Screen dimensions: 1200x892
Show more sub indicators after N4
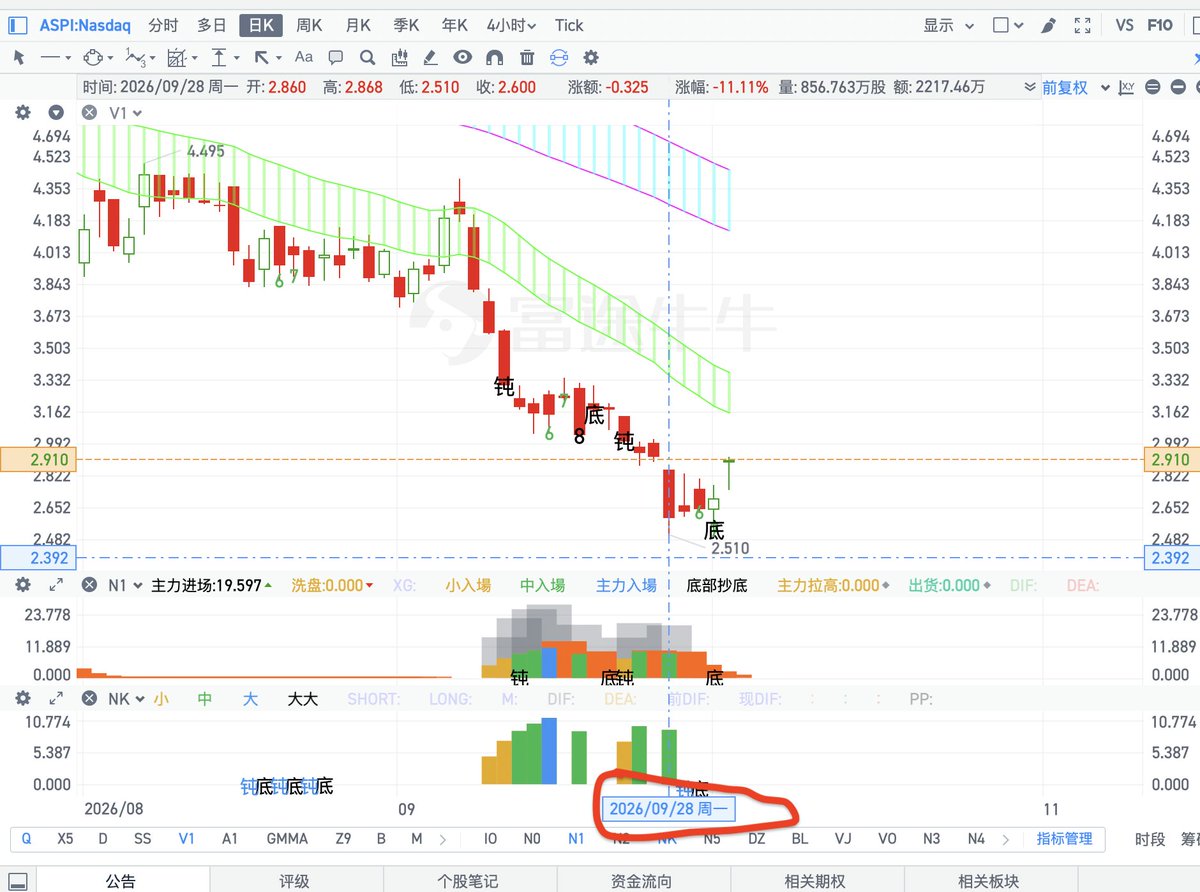point(1006,839)
